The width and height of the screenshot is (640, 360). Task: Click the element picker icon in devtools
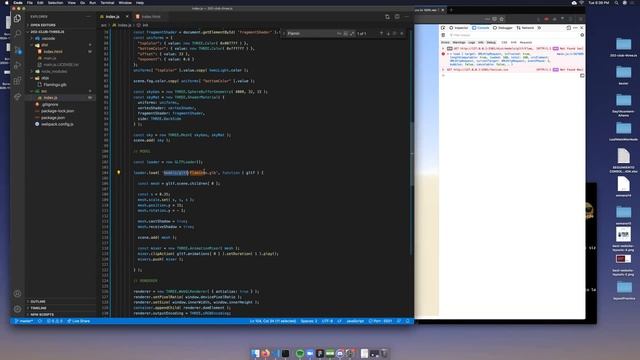(x=443, y=28)
